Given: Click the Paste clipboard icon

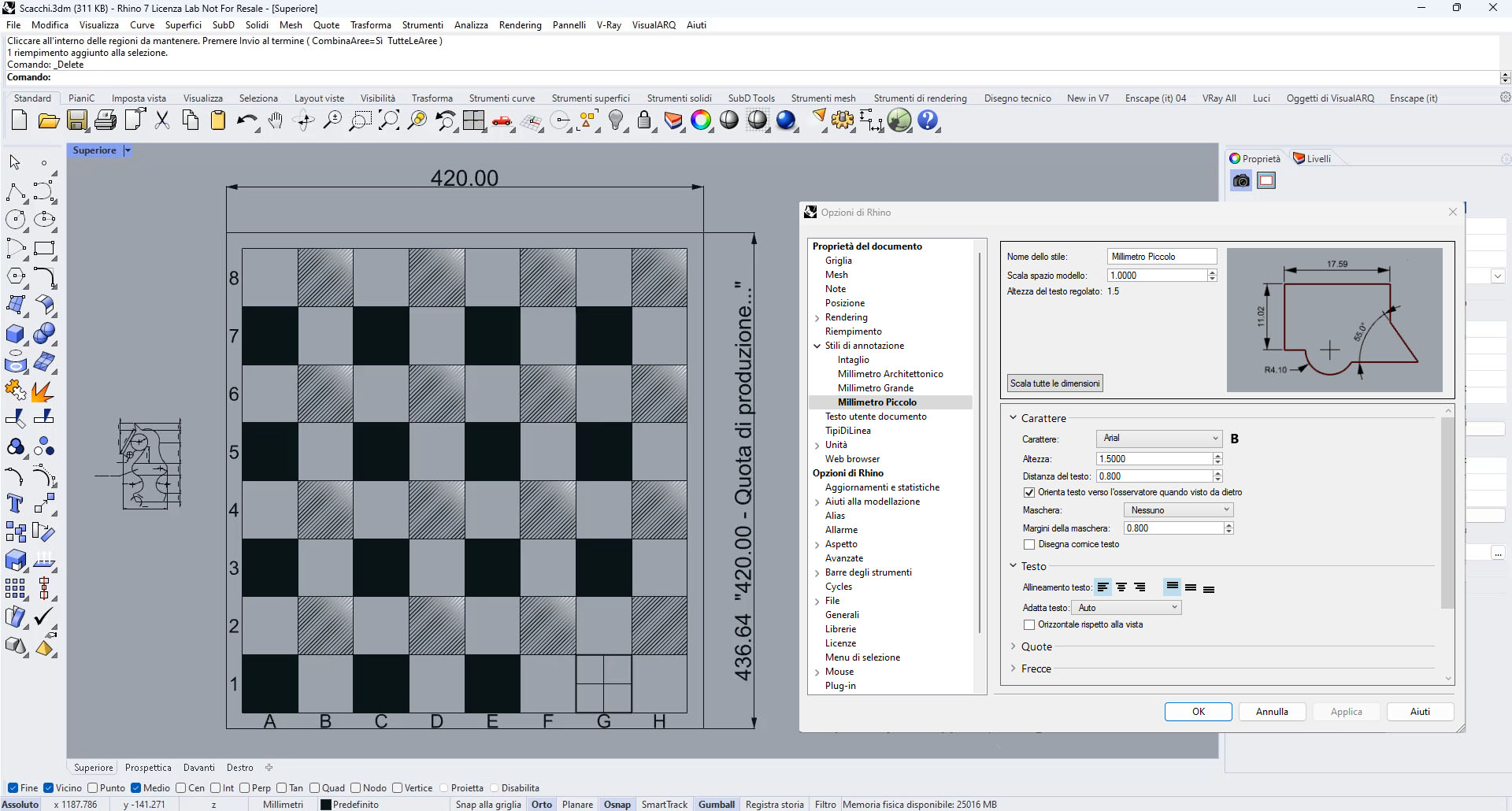Looking at the screenshot, I should pyautogui.click(x=218, y=120).
